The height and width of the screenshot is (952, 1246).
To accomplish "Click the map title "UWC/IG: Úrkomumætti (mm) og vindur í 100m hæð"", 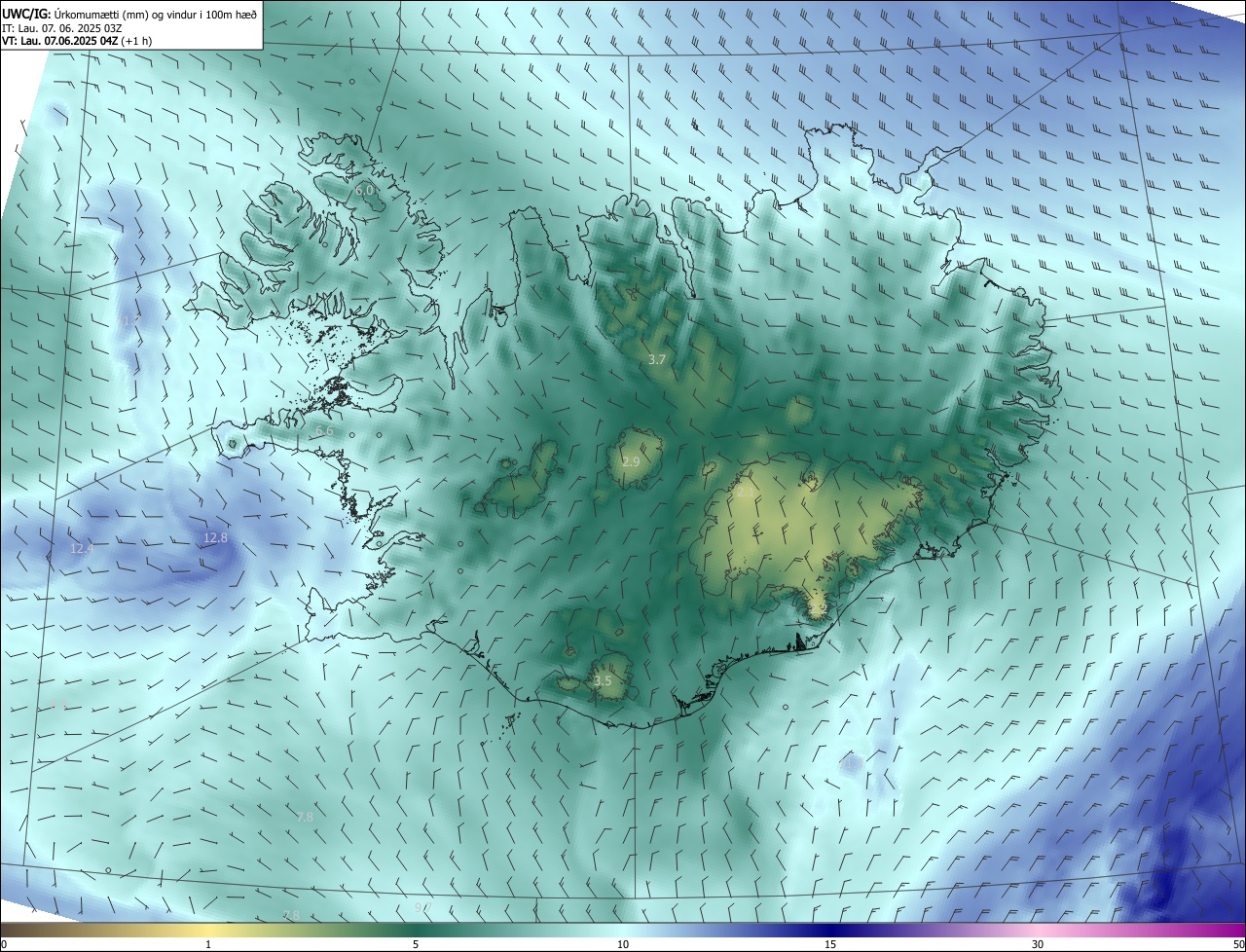I will pyautogui.click(x=130, y=14).
